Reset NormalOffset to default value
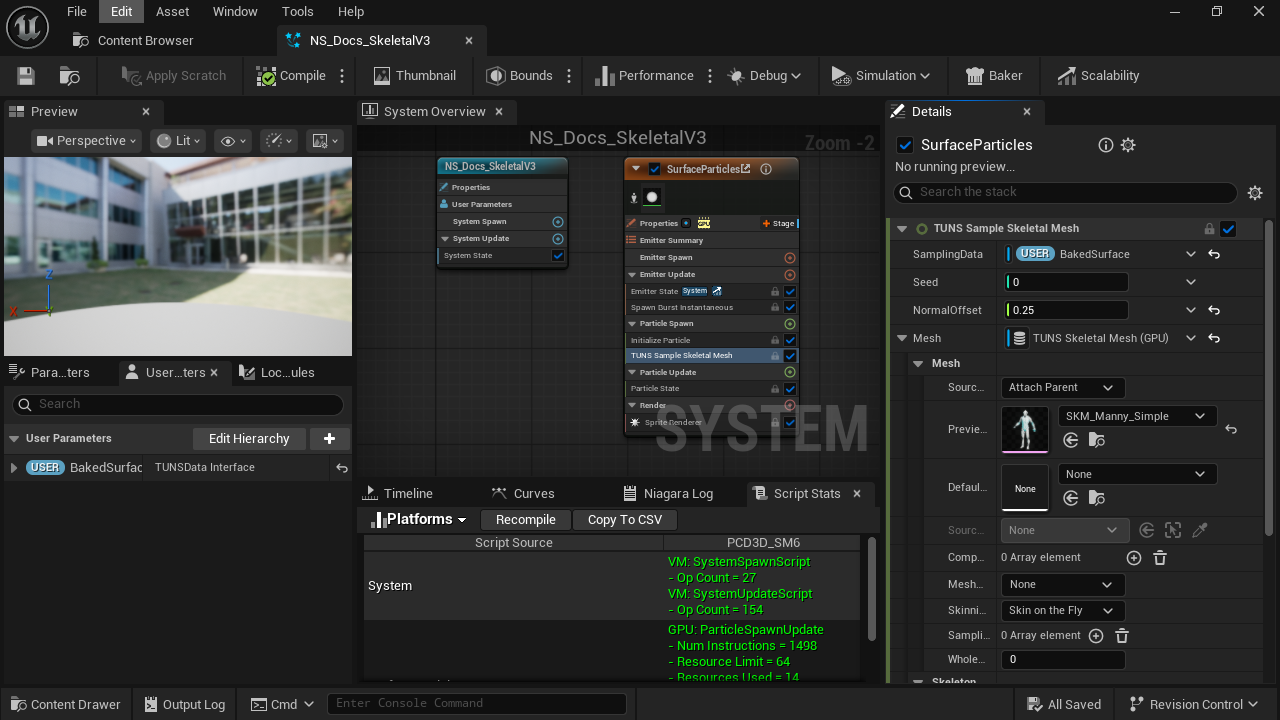 pyautogui.click(x=1213, y=311)
